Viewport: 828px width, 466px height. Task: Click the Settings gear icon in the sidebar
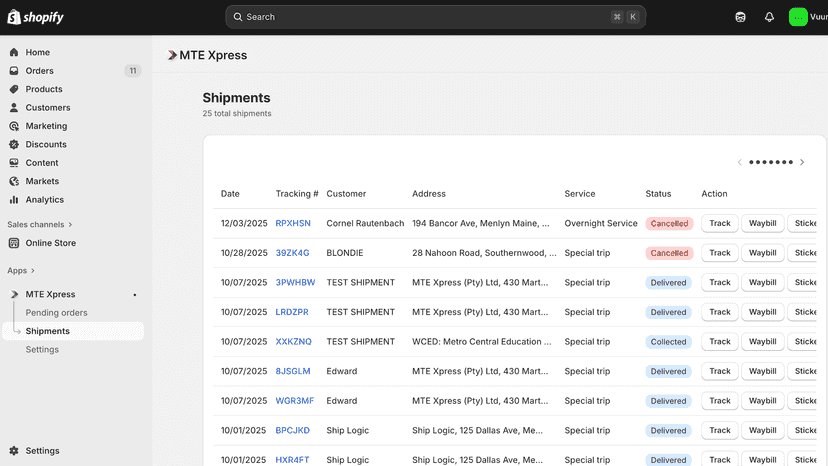(x=14, y=451)
